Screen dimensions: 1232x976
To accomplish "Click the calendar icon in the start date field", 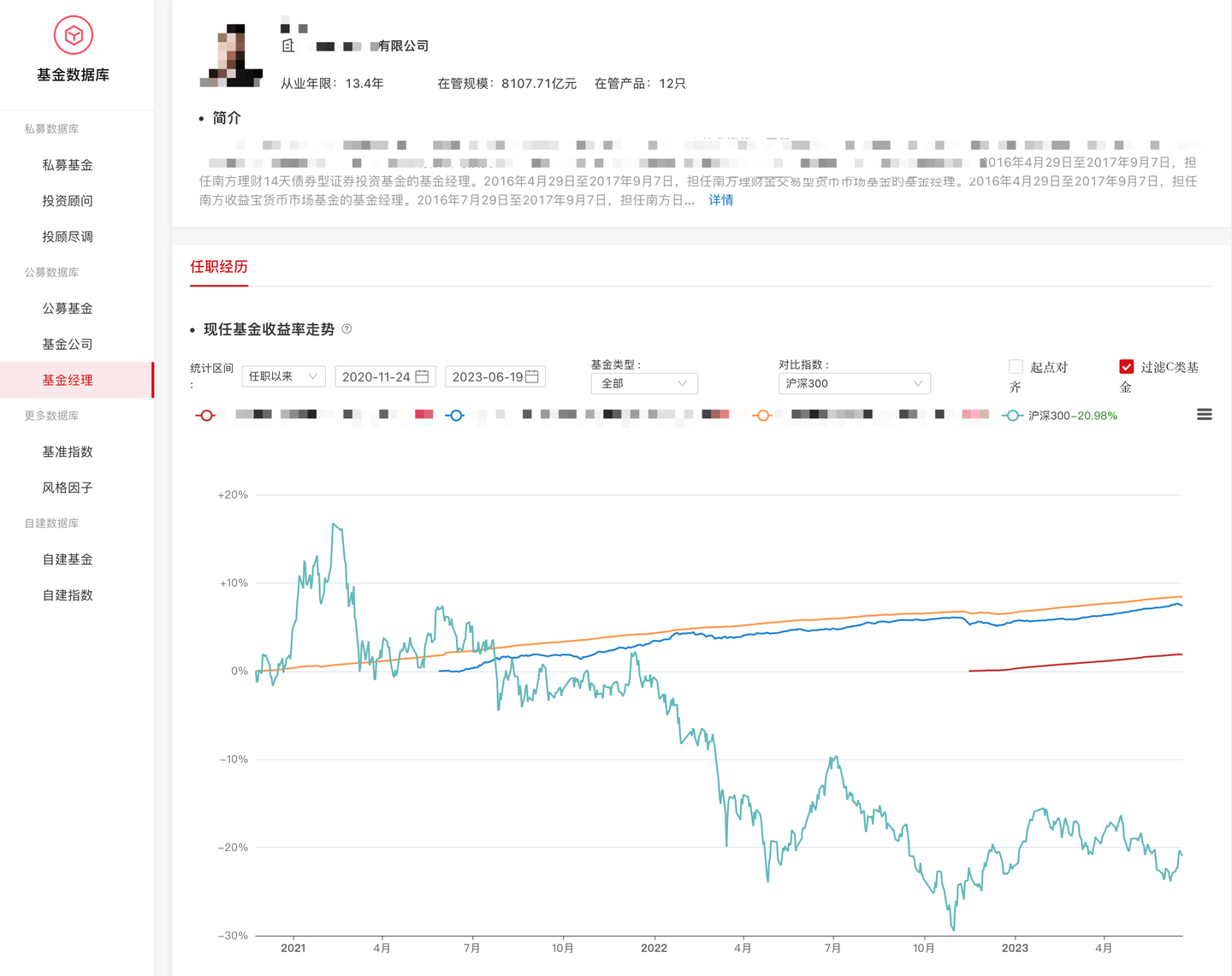I will (423, 376).
